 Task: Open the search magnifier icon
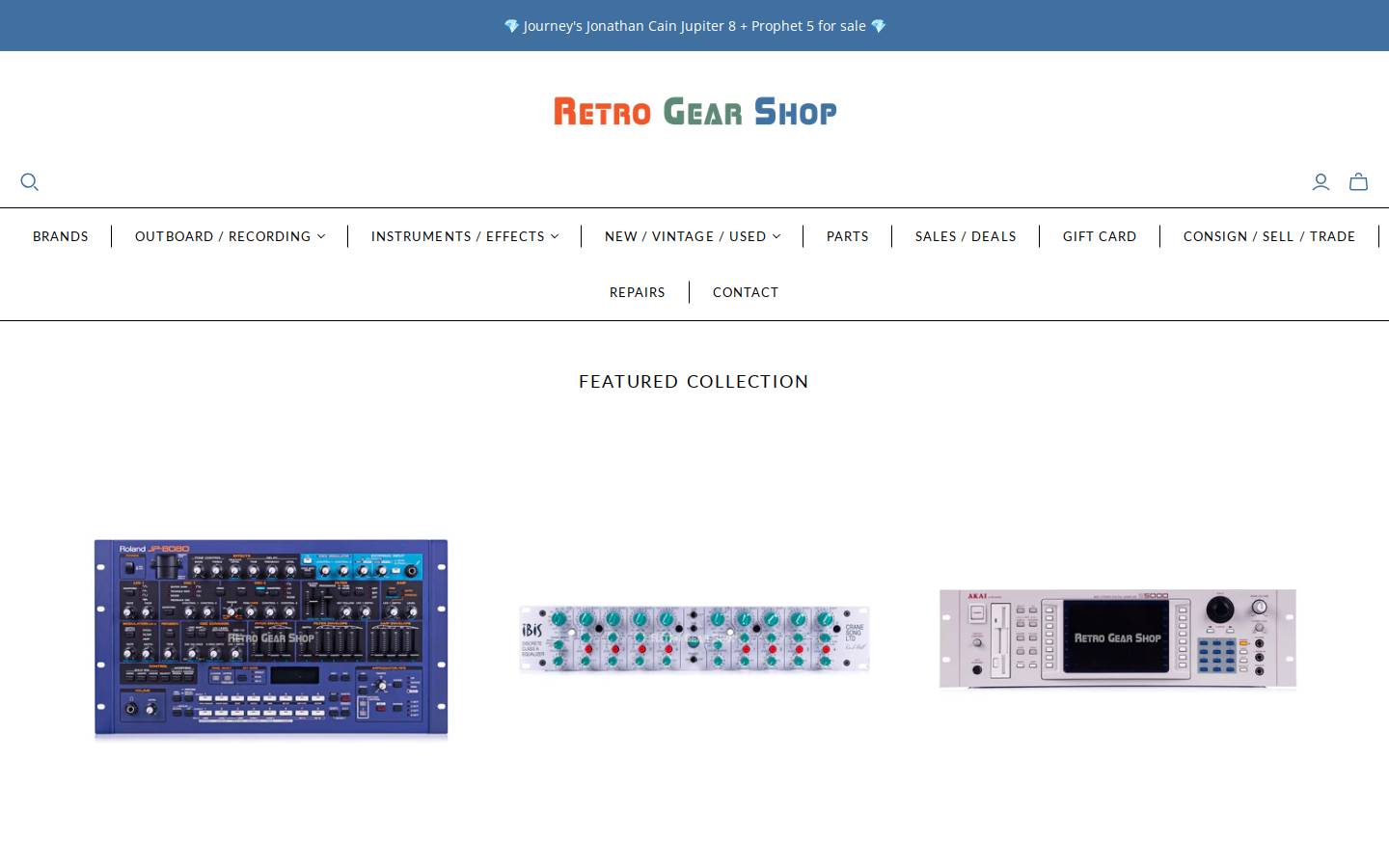point(30,182)
